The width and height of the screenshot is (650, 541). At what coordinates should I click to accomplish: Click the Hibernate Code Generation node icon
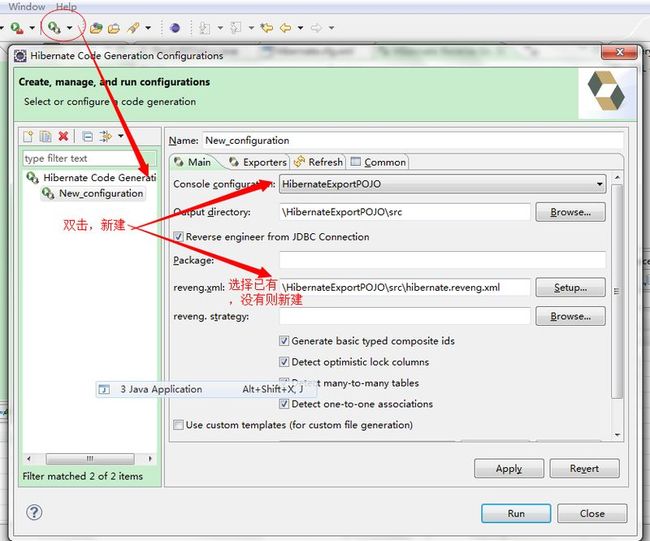[33, 177]
